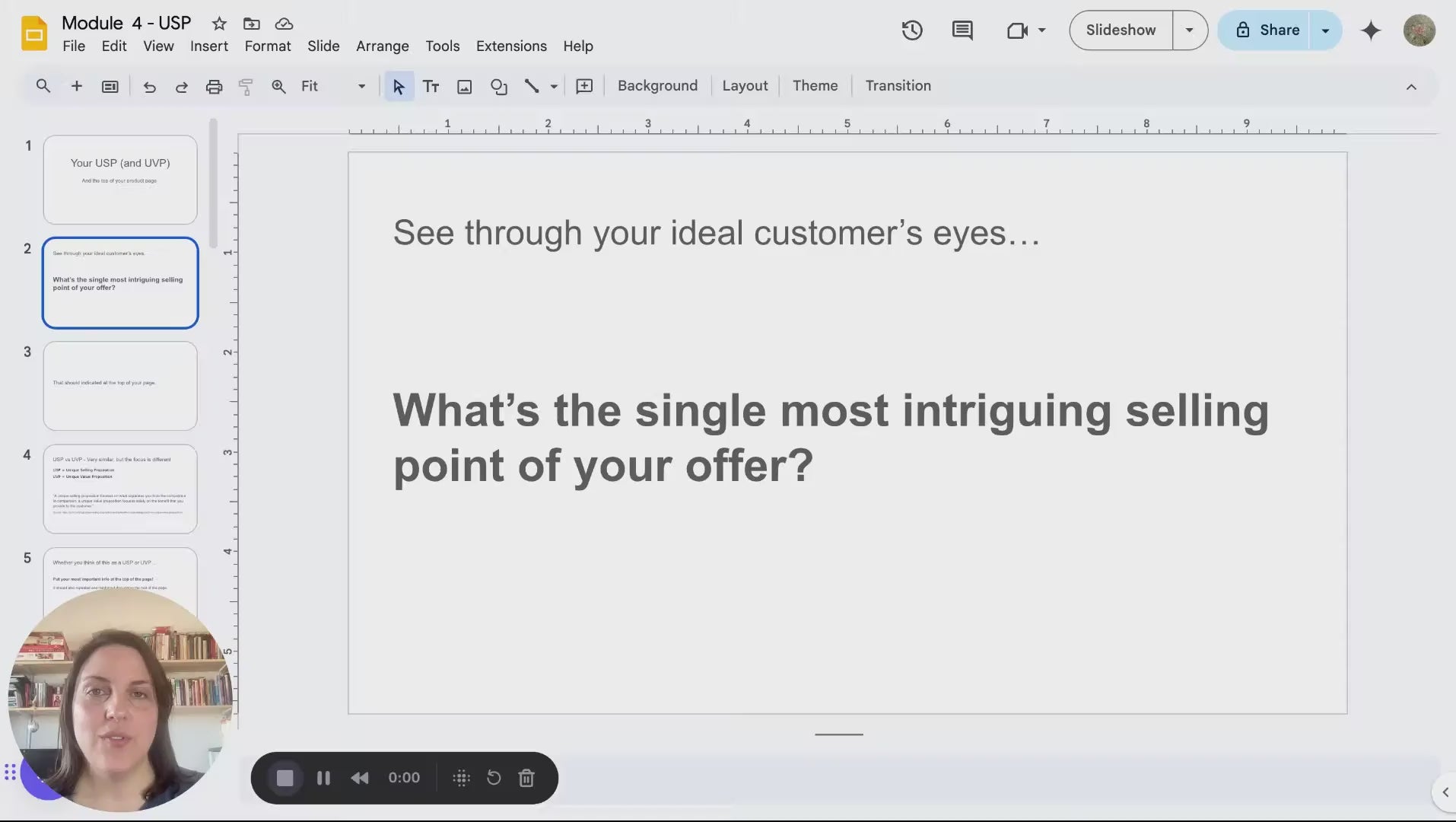Open the Extensions menu
Image resolution: width=1456 pixels, height=822 pixels.
510,46
